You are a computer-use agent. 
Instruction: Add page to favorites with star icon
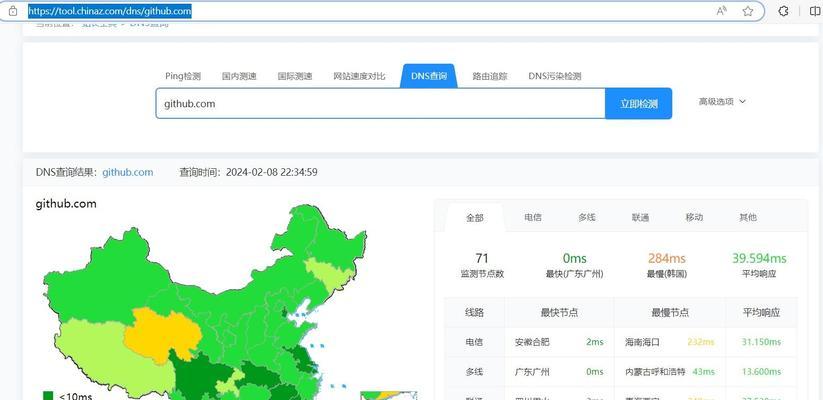748,11
